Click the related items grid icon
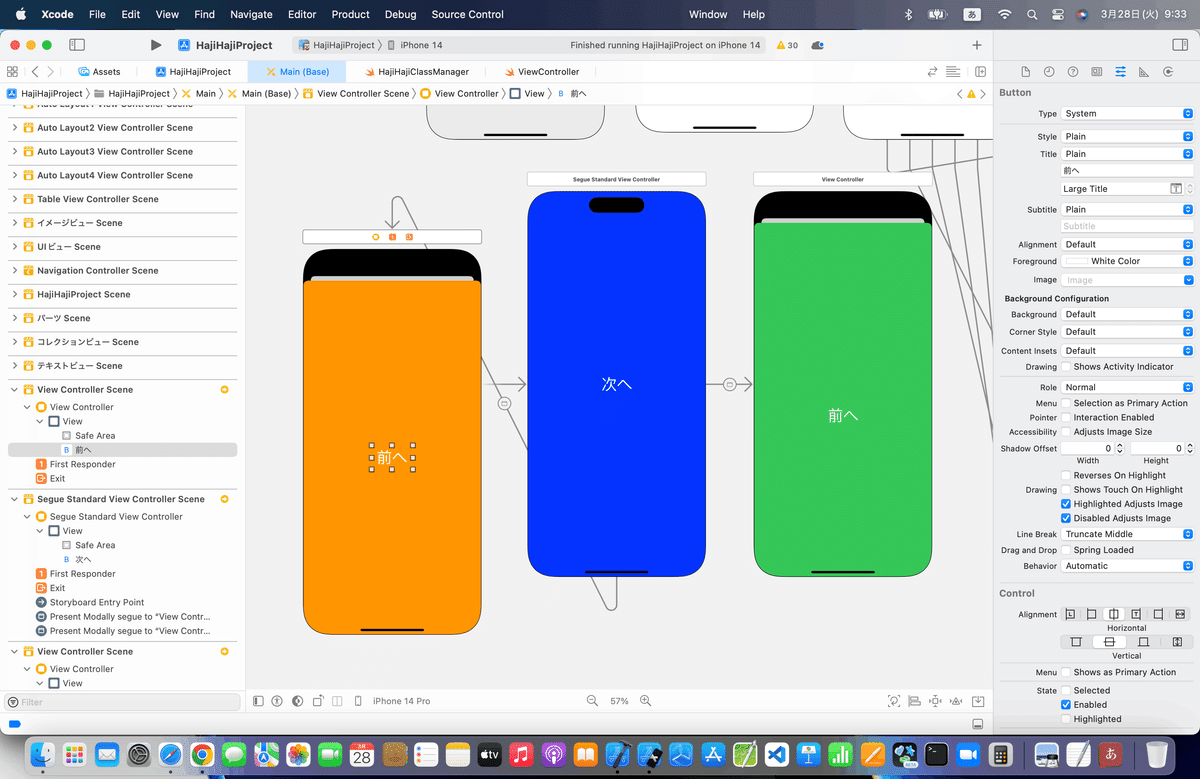The width and height of the screenshot is (1200, 779). (x=12, y=72)
